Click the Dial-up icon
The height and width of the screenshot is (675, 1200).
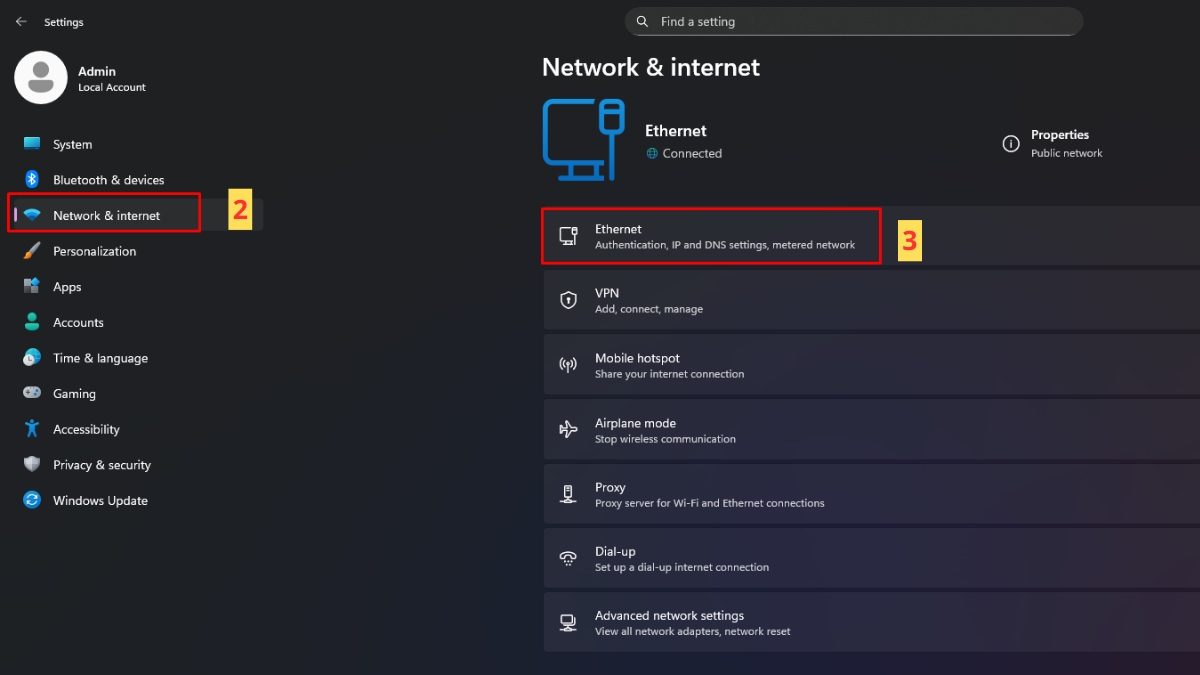point(569,557)
